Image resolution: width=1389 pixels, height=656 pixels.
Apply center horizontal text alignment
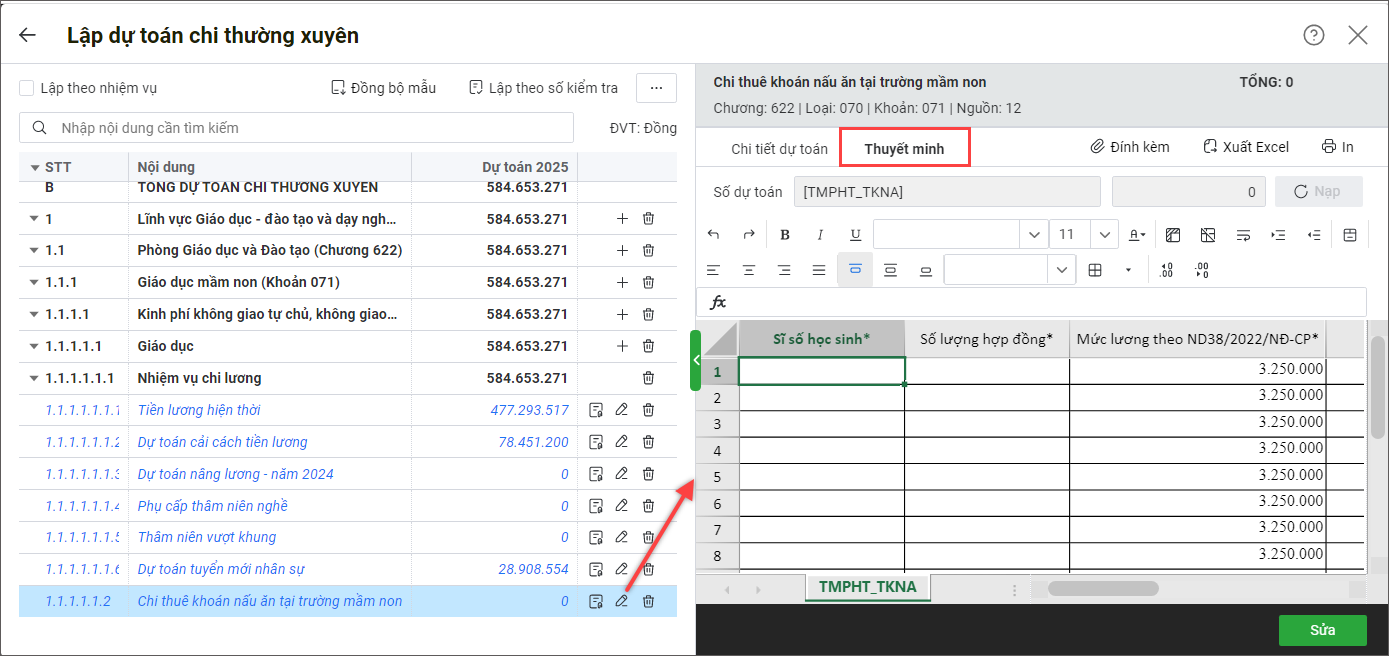click(x=748, y=270)
